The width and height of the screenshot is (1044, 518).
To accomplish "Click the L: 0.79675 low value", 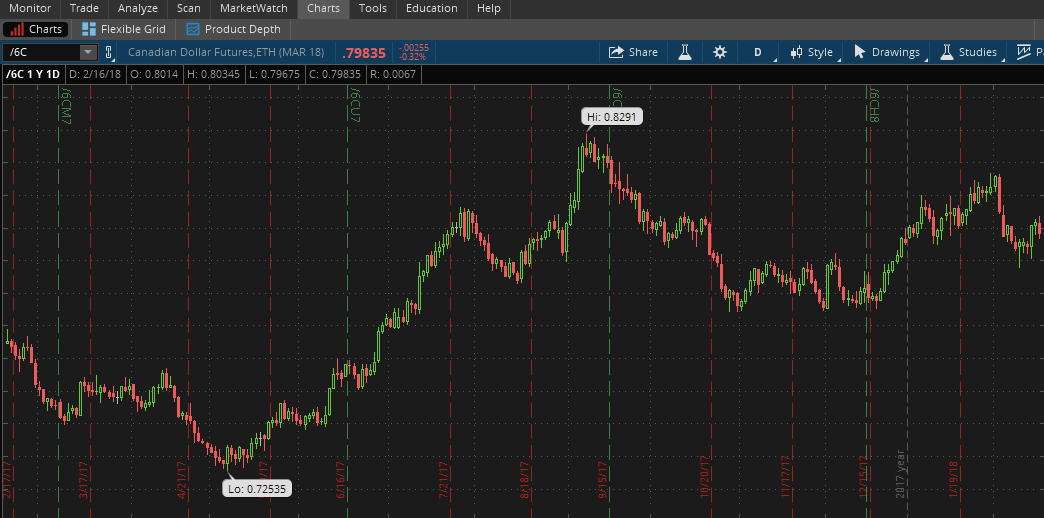I will point(274,74).
